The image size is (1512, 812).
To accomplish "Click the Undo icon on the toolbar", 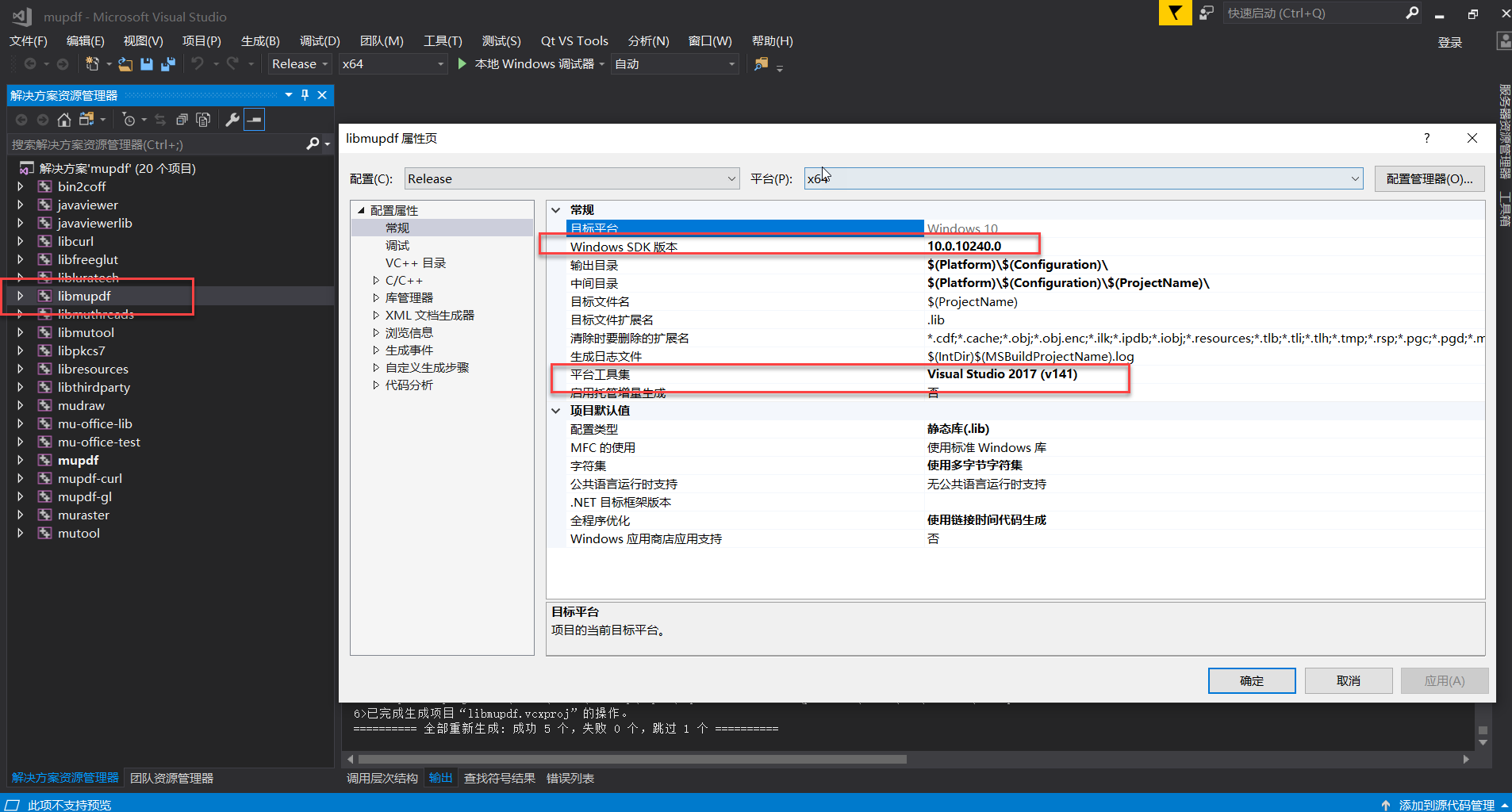I will tap(198, 64).
